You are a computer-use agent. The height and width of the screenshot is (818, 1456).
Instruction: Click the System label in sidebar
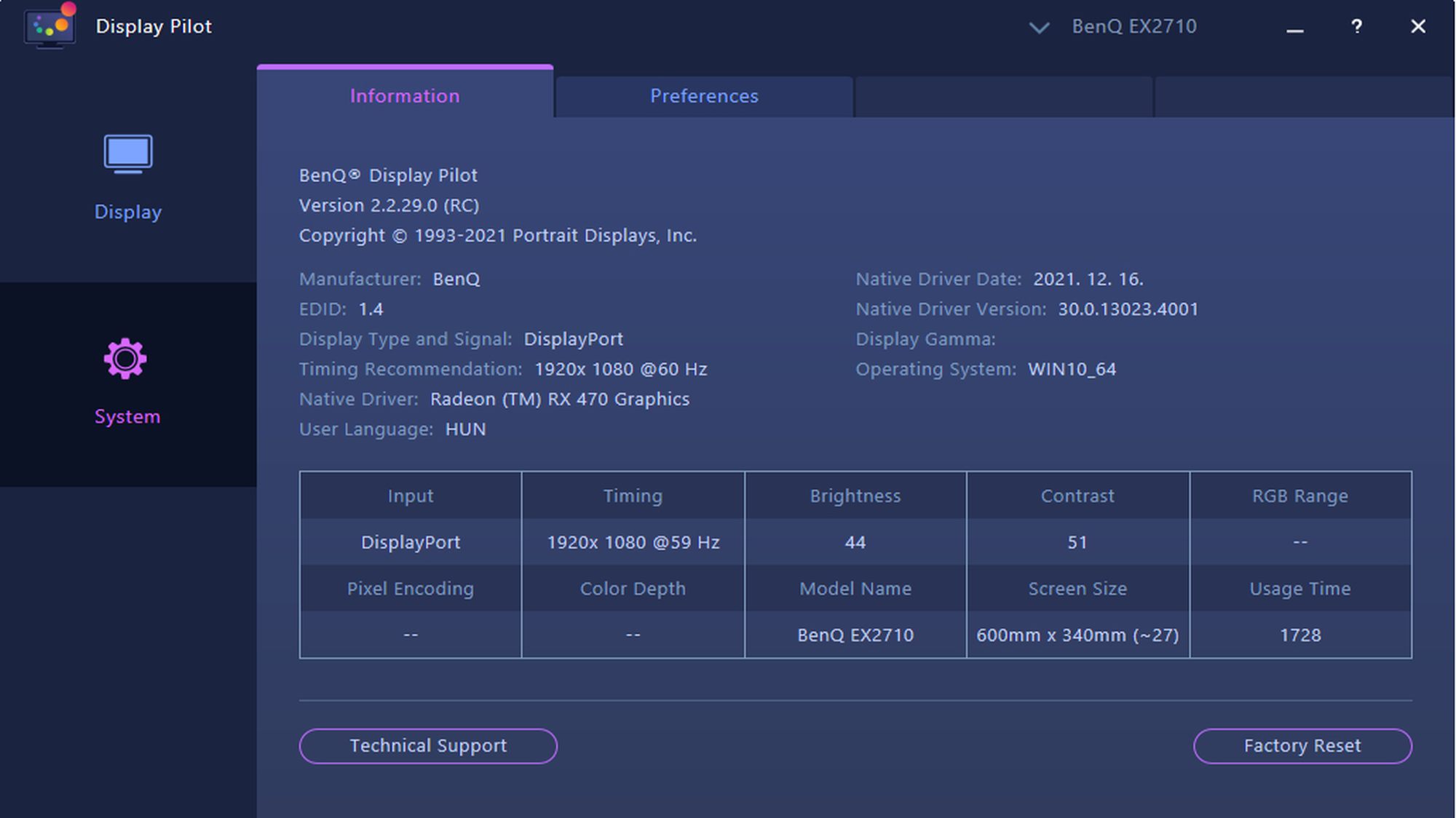(127, 416)
